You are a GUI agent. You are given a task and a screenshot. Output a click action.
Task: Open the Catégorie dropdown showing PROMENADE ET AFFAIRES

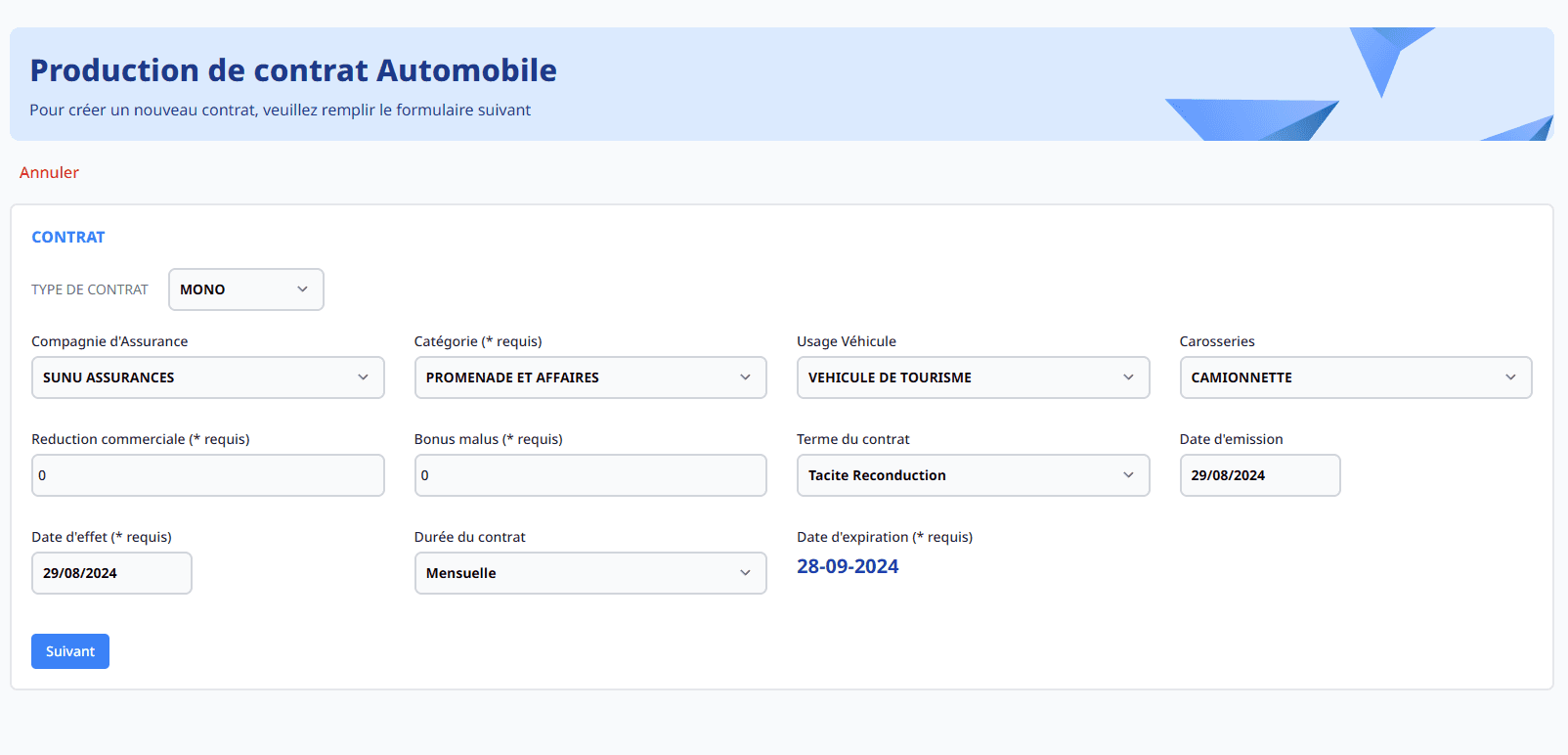point(589,377)
